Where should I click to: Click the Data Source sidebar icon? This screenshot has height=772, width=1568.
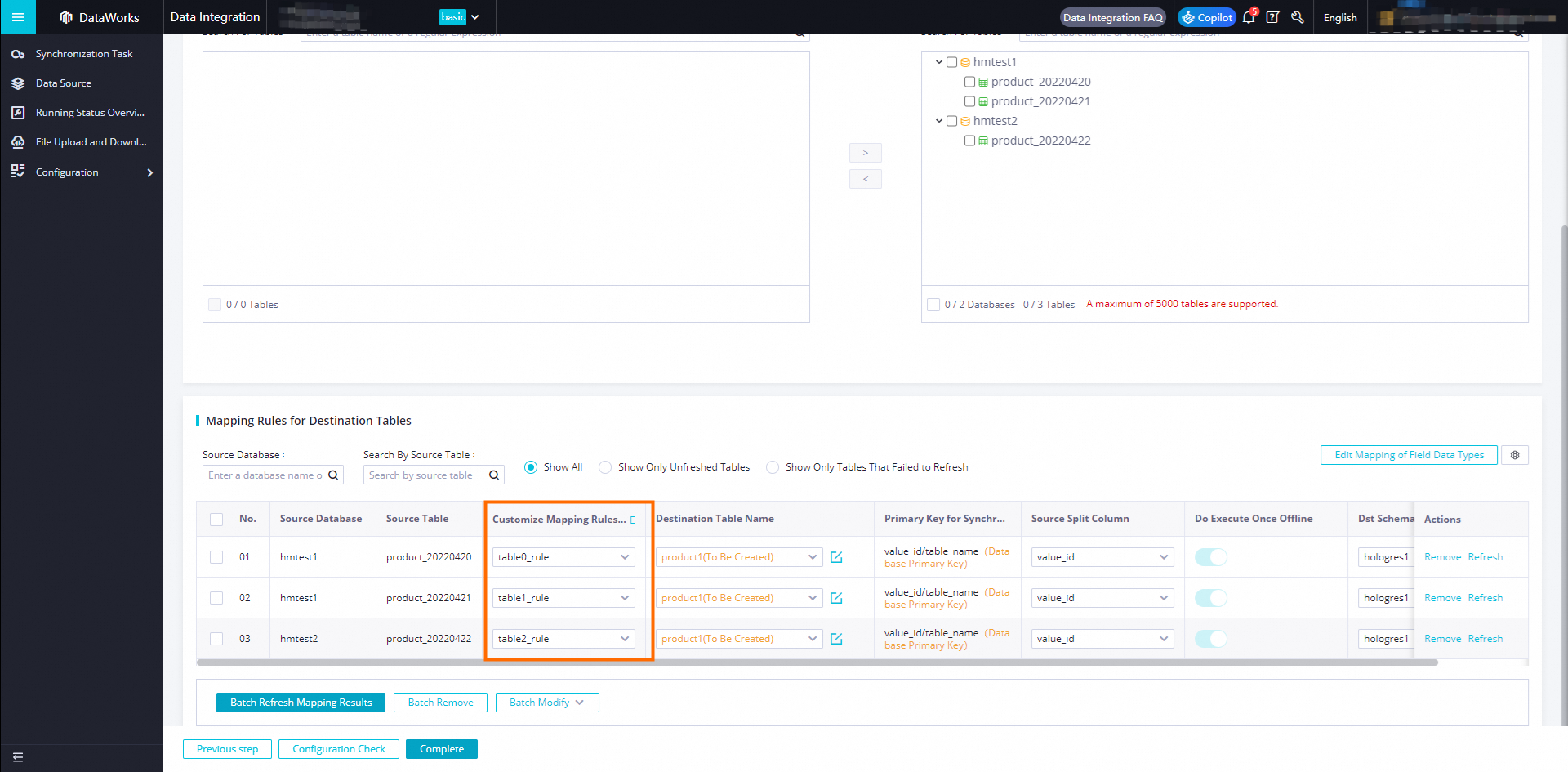pyautogui.click(x=18, y=83)
